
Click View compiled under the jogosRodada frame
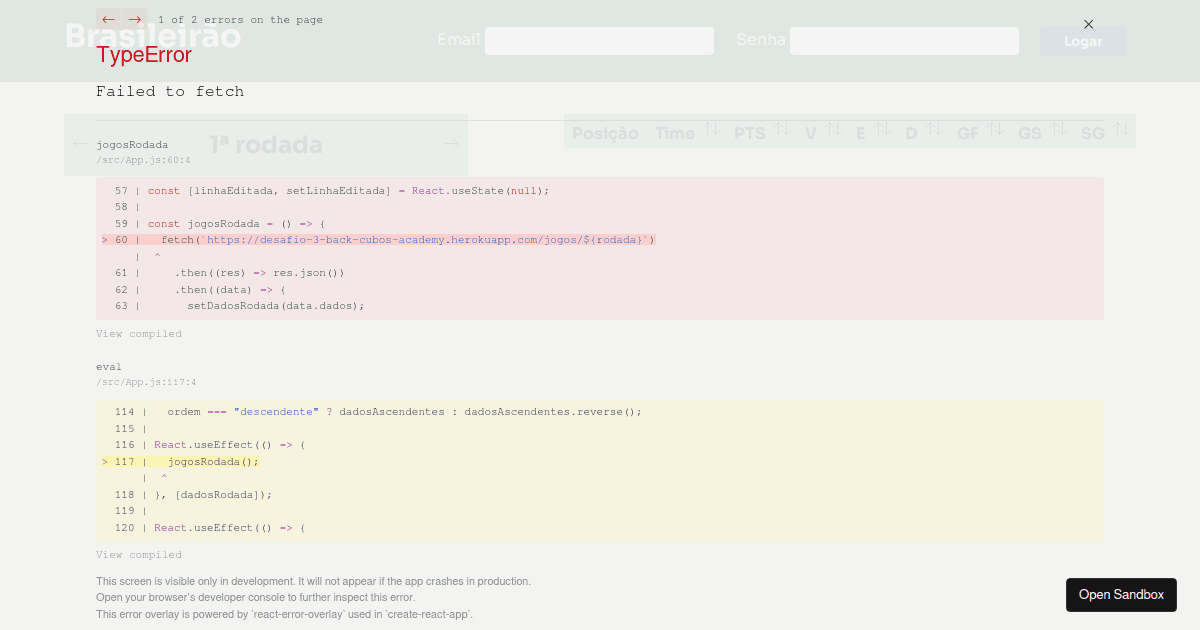coord(139,333)
